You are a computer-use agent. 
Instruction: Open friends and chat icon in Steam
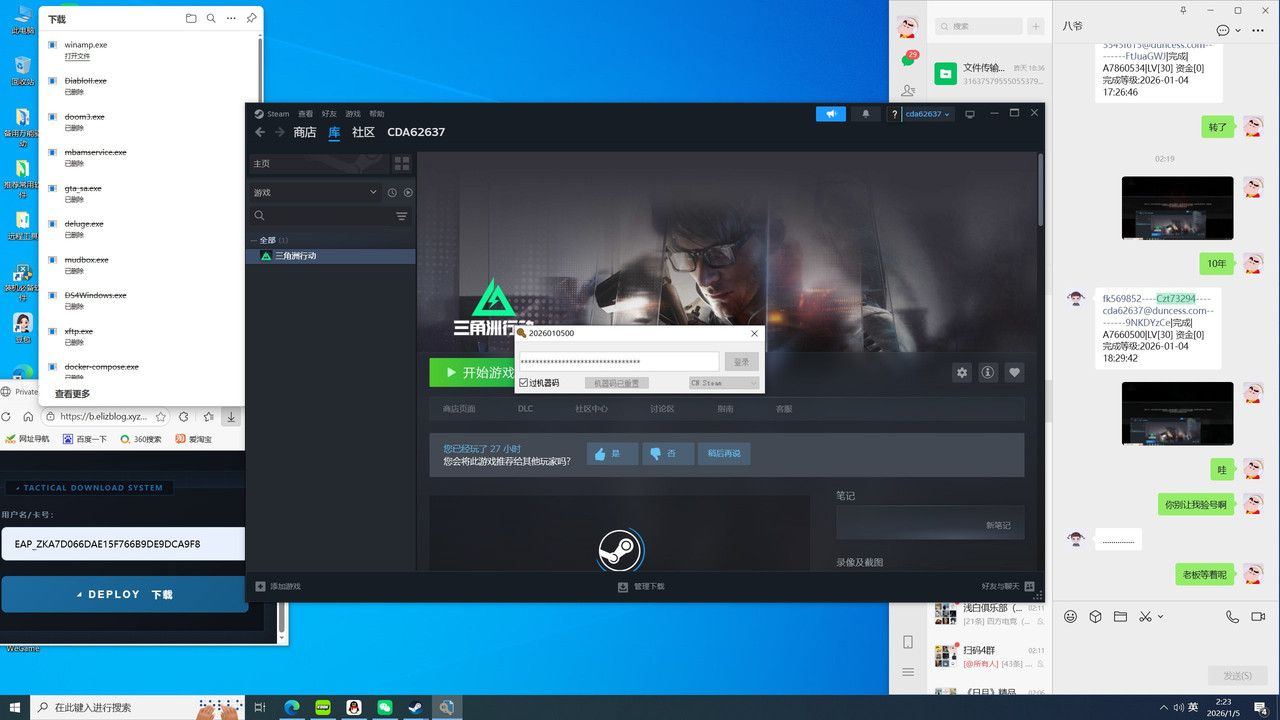tap(1029, 587)
